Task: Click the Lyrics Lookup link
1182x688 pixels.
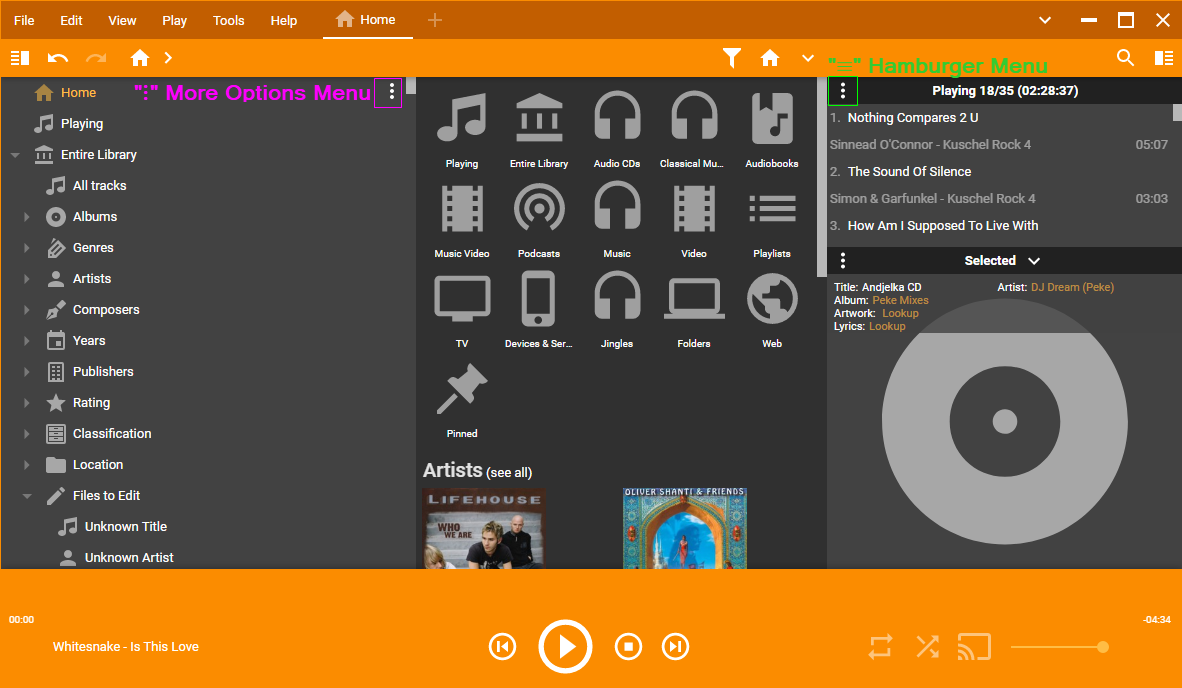Action: (x=887, y=326)
